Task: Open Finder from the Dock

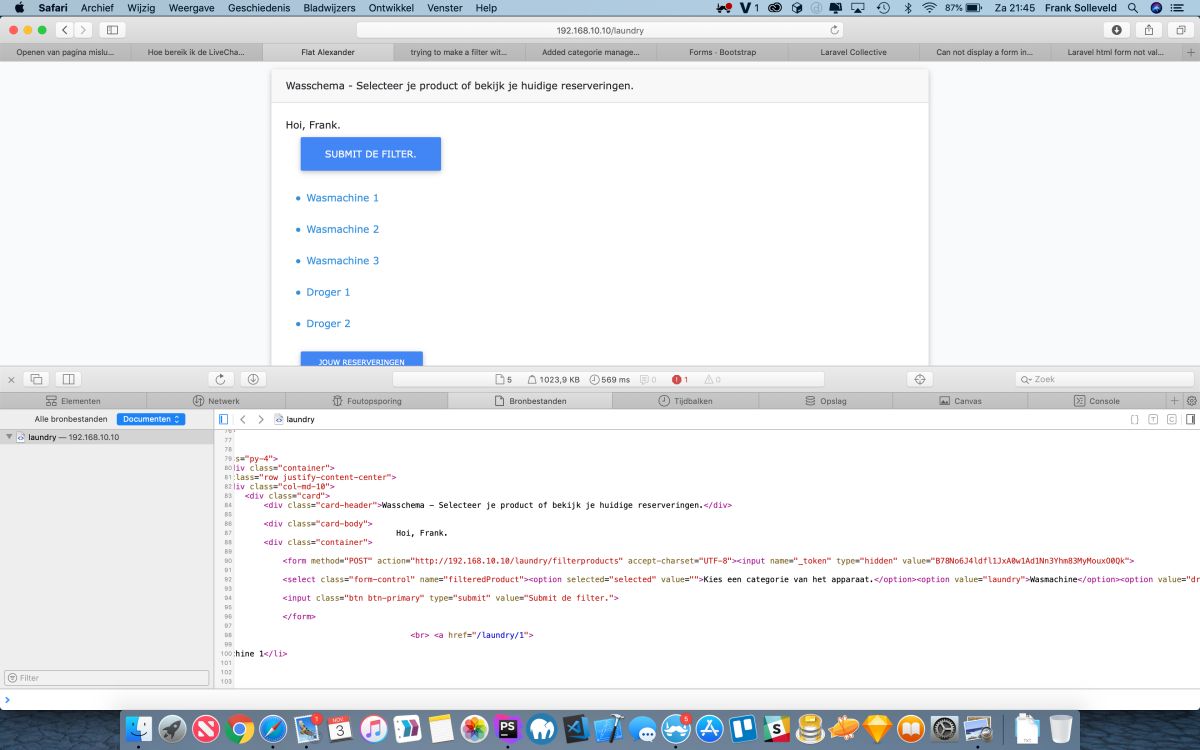Action: coord(141,728)
